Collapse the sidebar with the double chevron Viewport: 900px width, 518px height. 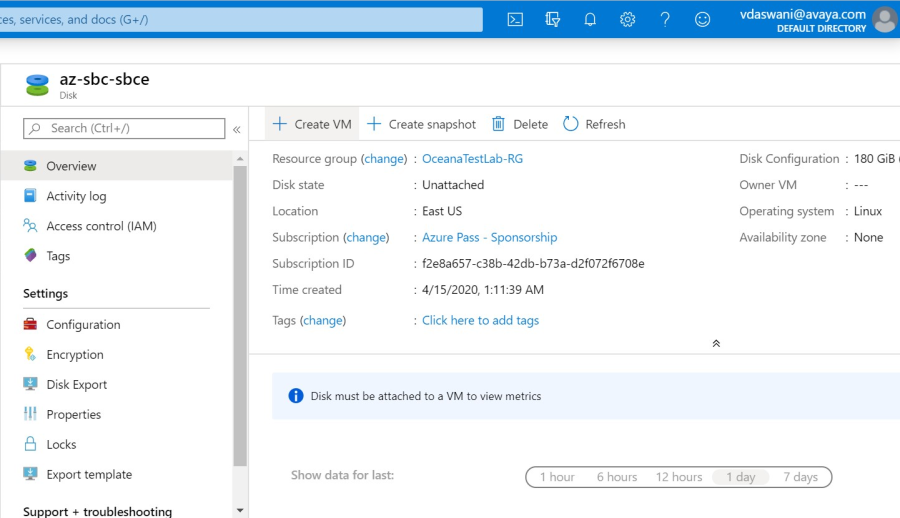pyautogui.click(x=236, y=129)
